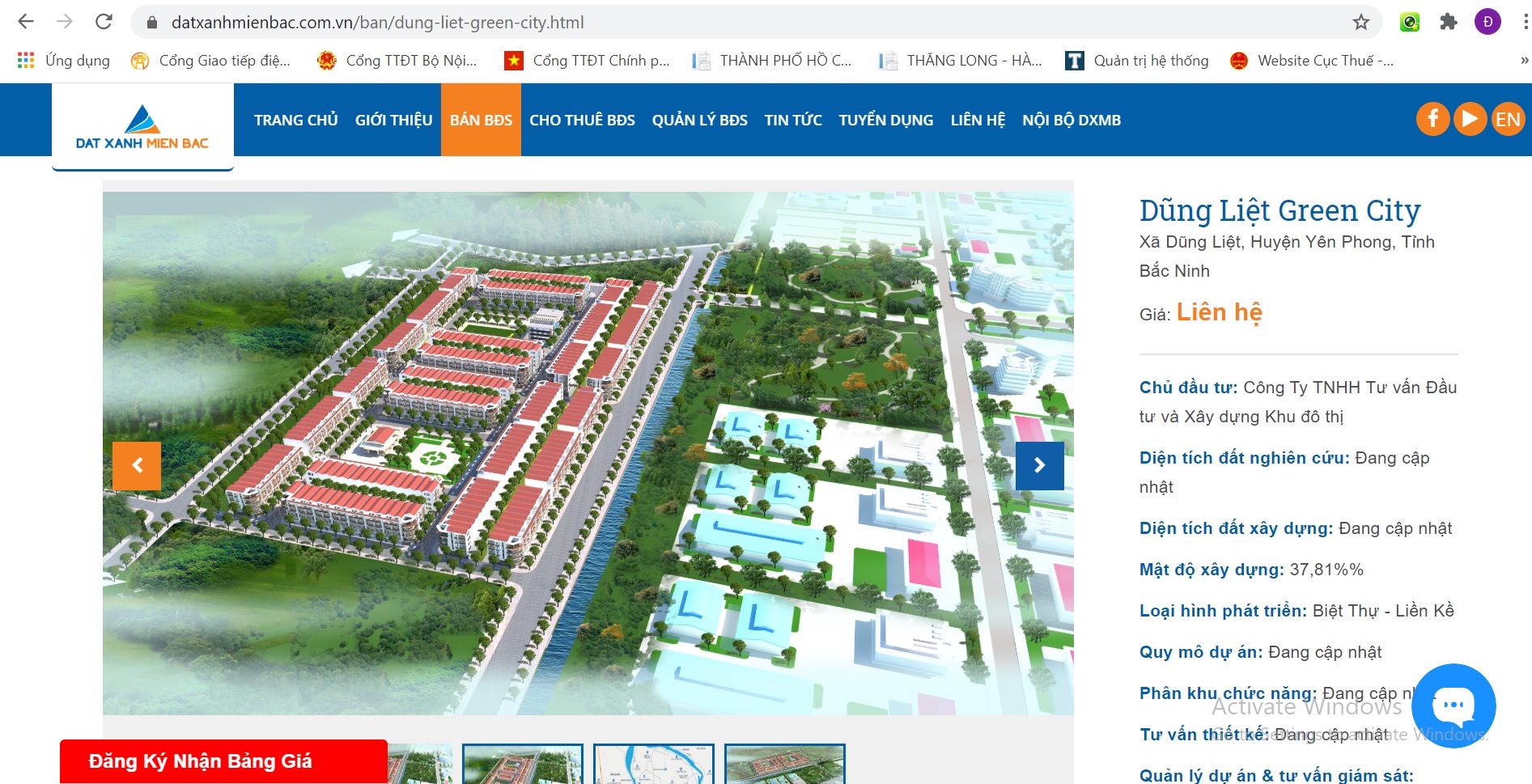Screen dimensions: 1532x784
Task: Open the live chat bubble
Action: [x=1454, y=705]
